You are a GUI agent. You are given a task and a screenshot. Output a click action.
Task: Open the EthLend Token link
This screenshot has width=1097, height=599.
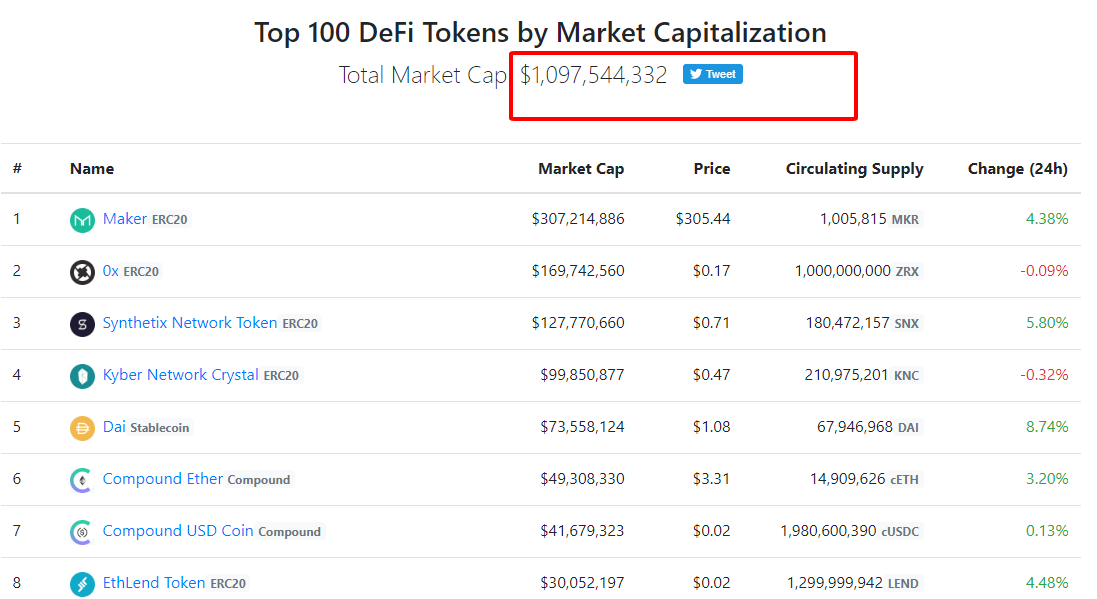point(154,583)
